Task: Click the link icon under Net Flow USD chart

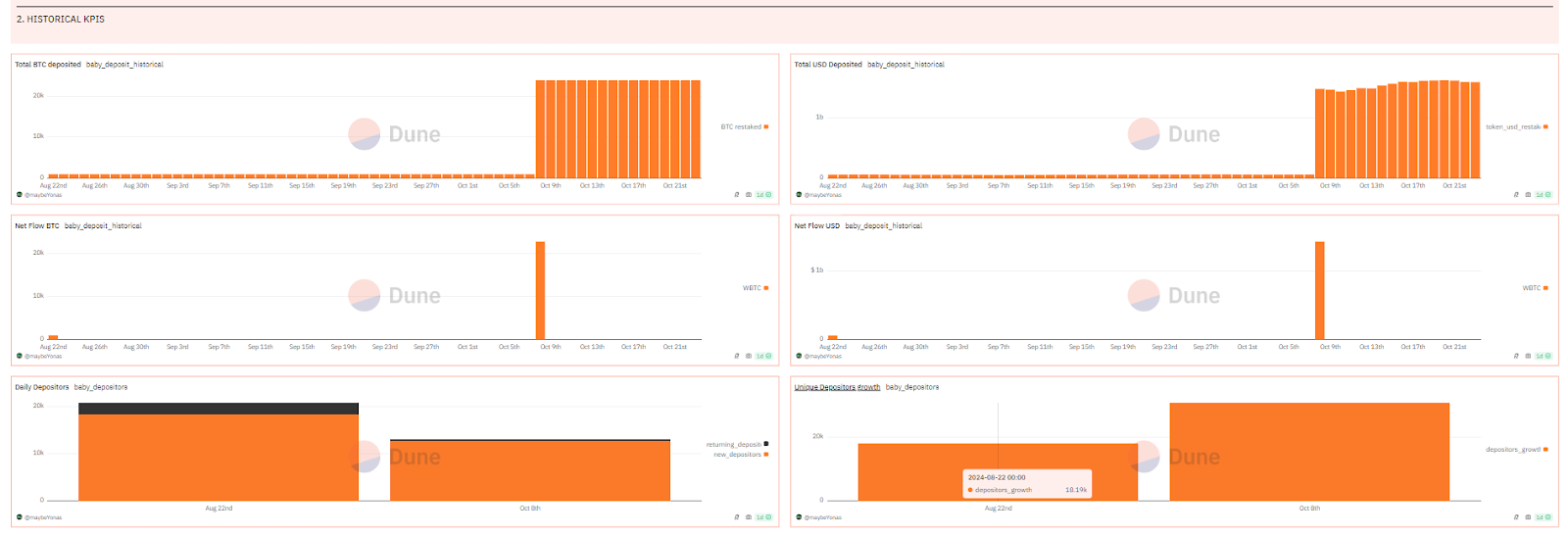Action: point(1516,356)
